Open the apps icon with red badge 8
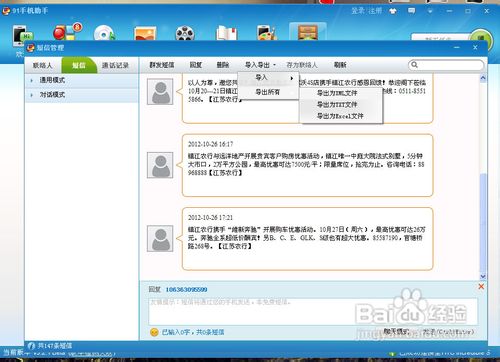 point(67,32)
